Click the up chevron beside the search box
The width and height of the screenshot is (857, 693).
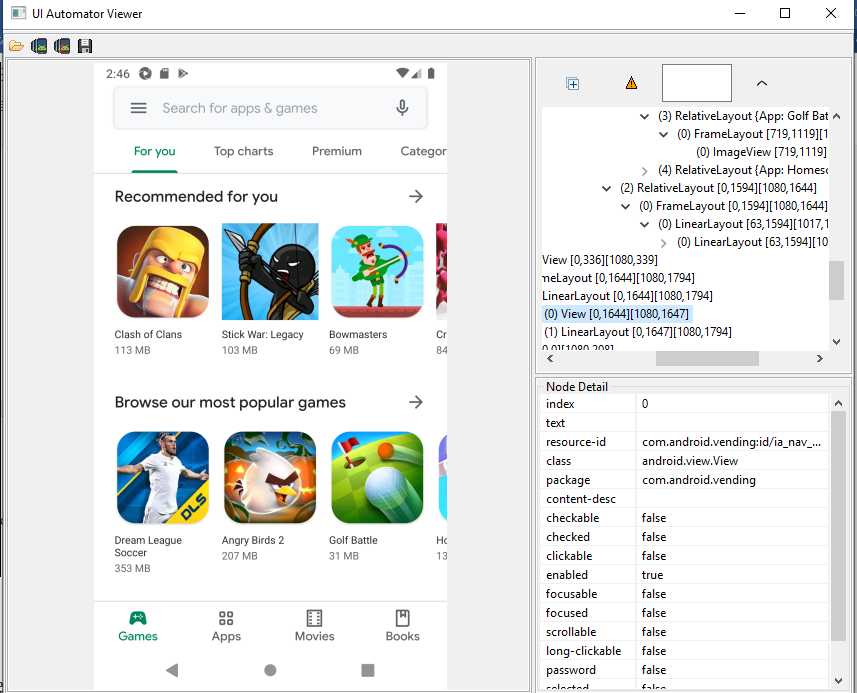click(x=761, y=84)
